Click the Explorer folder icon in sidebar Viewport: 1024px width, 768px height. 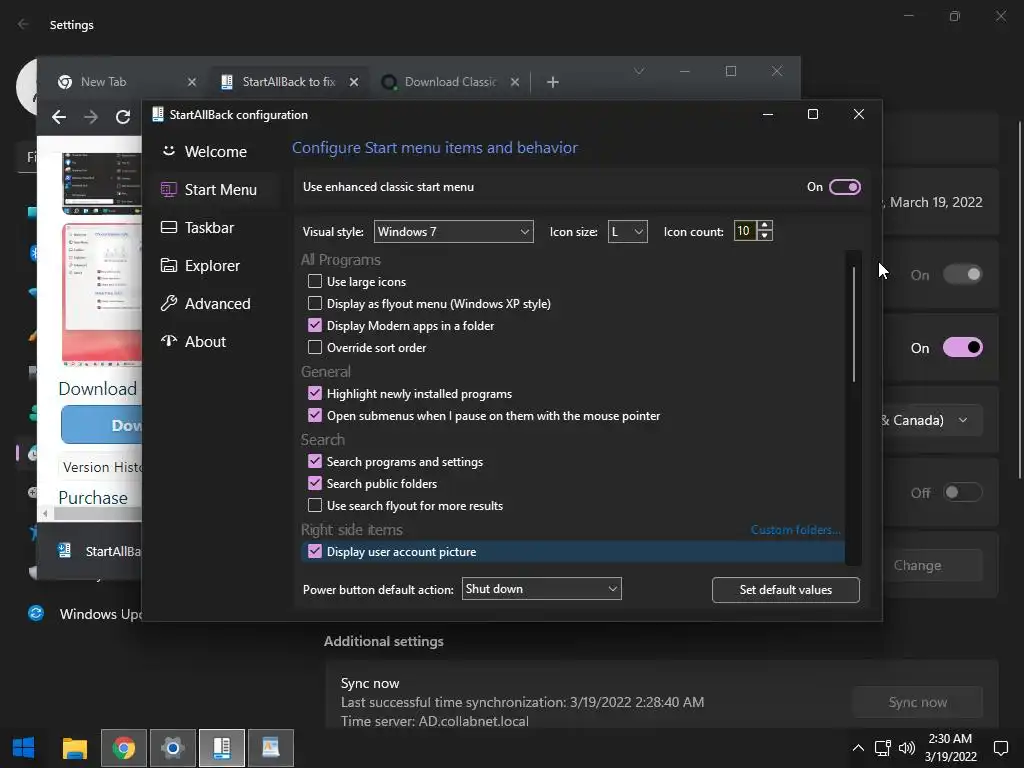tap(168, 265)
